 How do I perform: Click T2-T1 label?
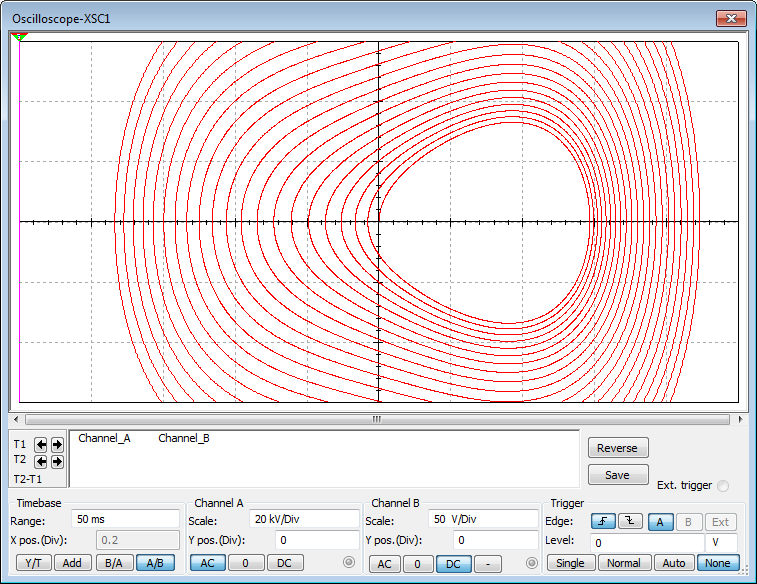tap(28, 479)
